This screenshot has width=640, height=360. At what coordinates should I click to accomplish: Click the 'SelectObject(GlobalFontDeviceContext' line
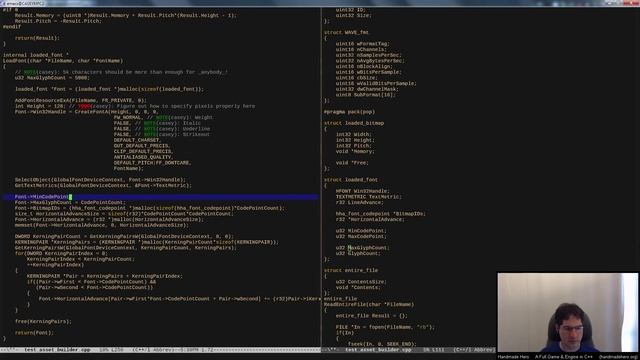100,180
